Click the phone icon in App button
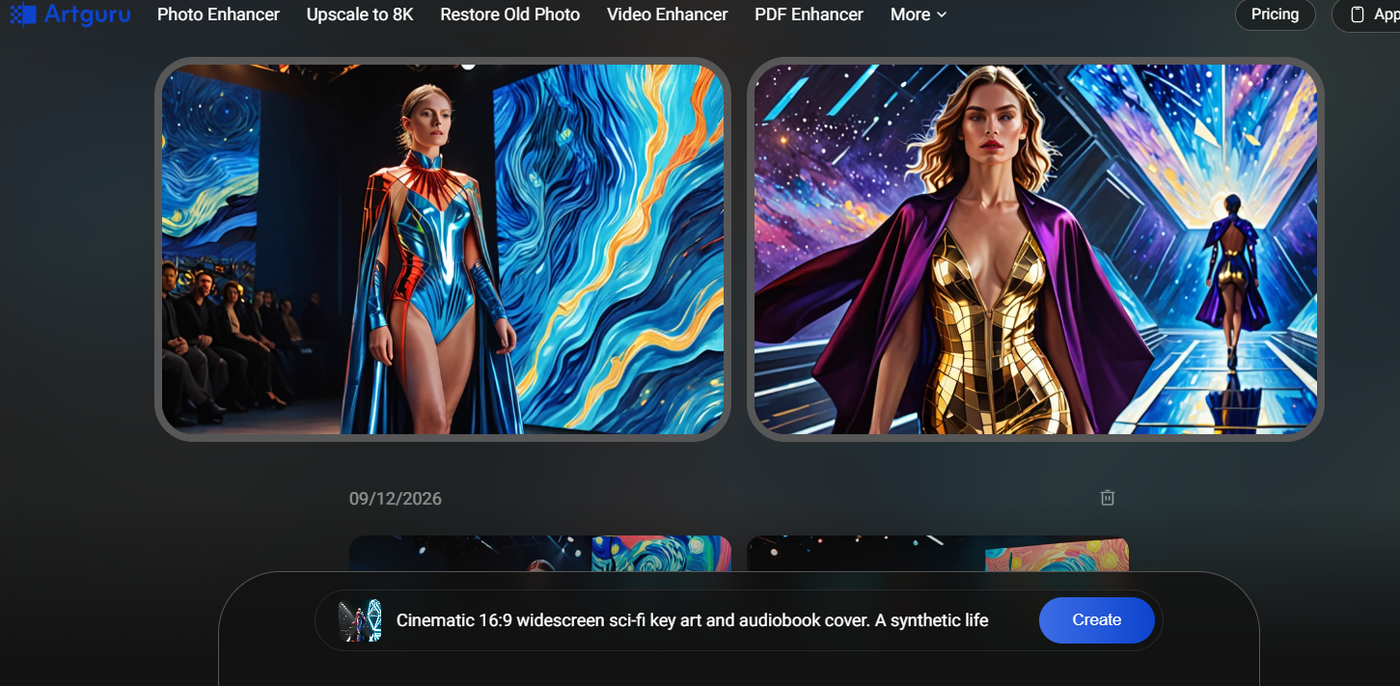 pos(1357,15)
